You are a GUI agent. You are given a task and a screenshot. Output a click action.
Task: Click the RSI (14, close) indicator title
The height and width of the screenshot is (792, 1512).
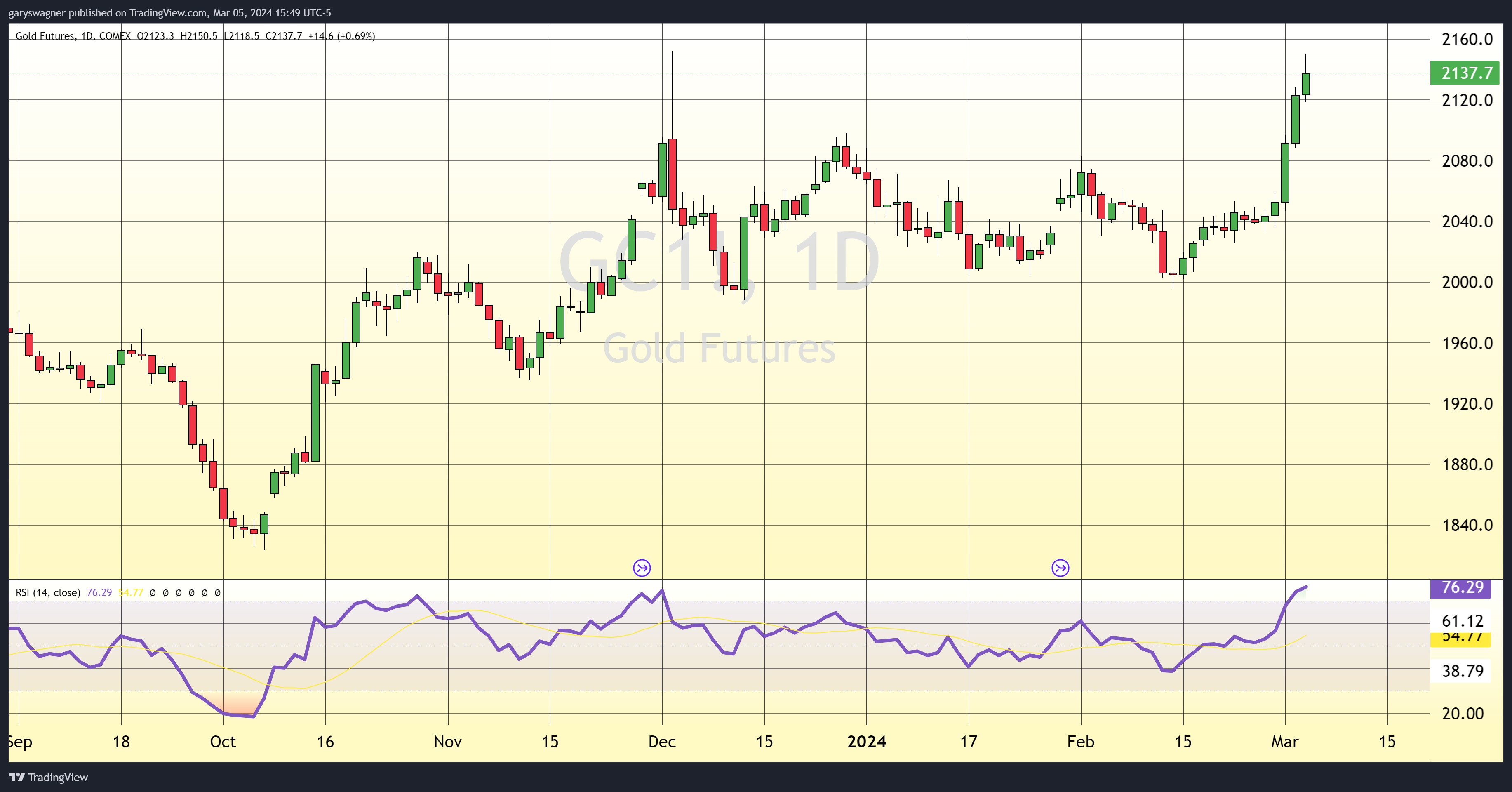[x=47, y=592]
